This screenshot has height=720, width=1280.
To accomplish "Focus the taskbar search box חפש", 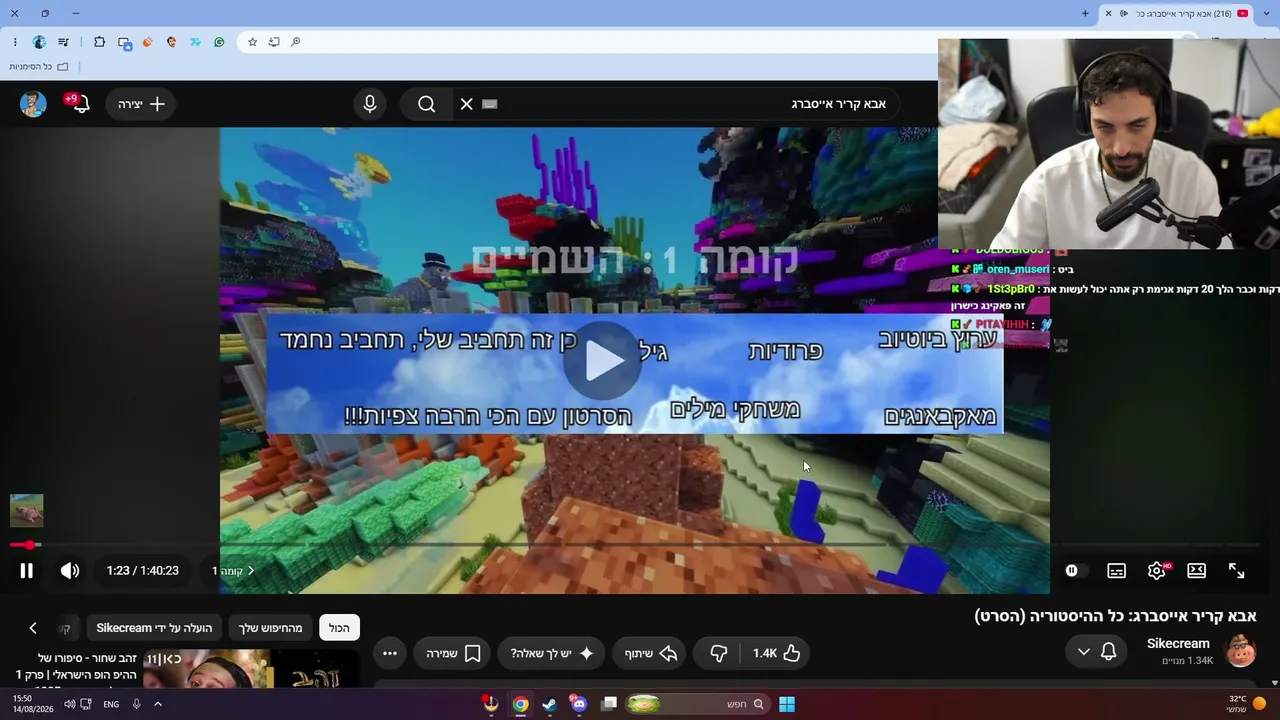I will 700,704.
